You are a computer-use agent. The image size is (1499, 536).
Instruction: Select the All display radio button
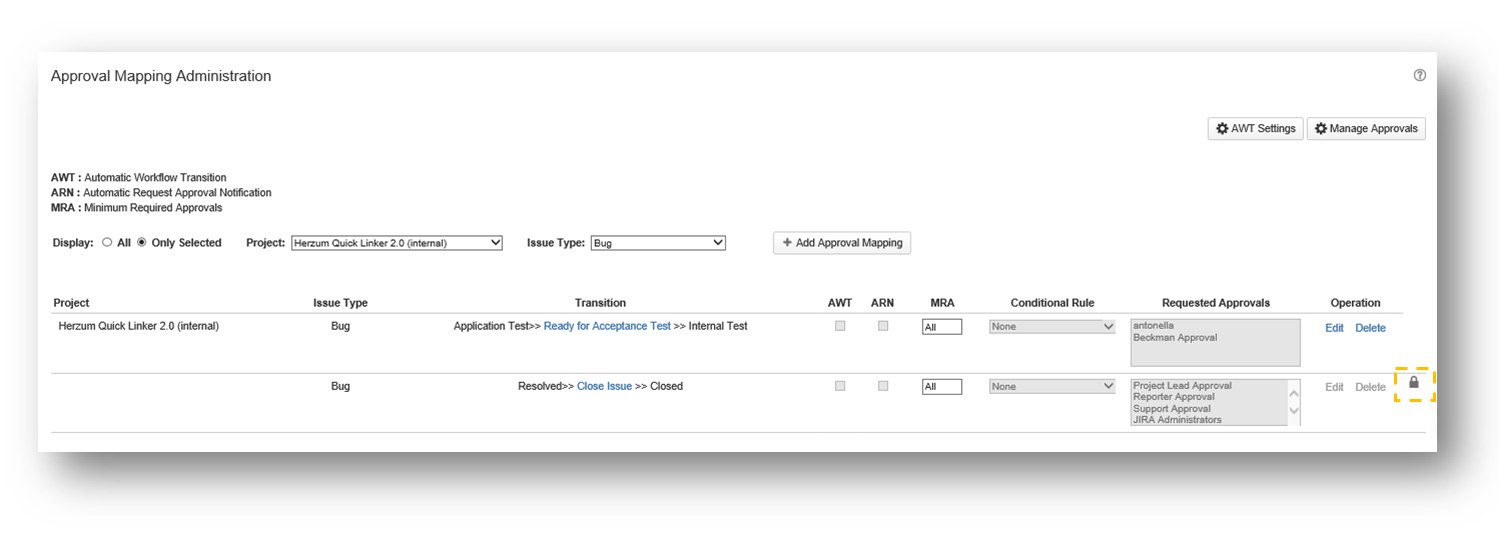tap(107, 243)
